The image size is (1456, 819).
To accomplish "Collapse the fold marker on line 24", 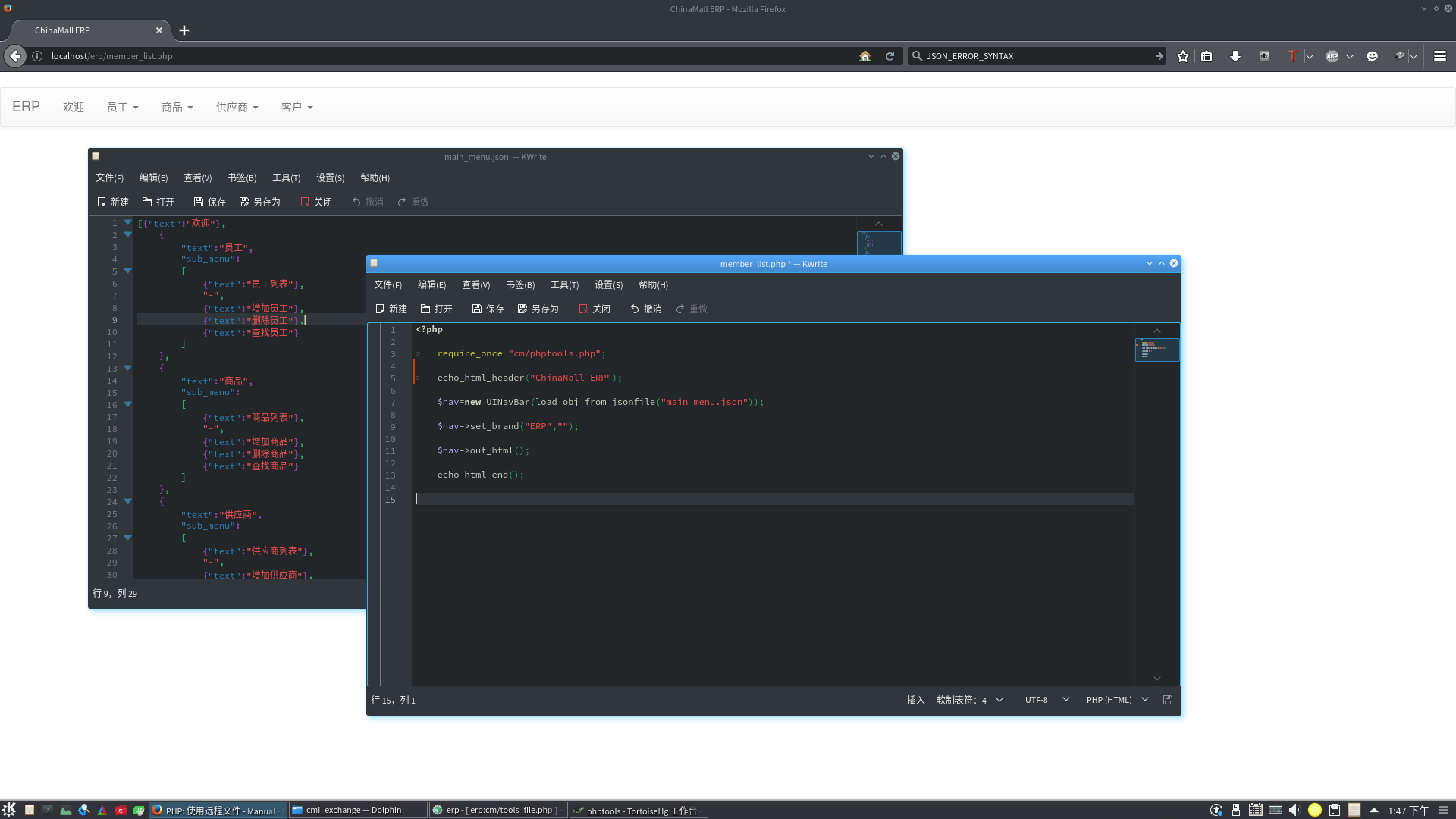I will pos(127,501).
